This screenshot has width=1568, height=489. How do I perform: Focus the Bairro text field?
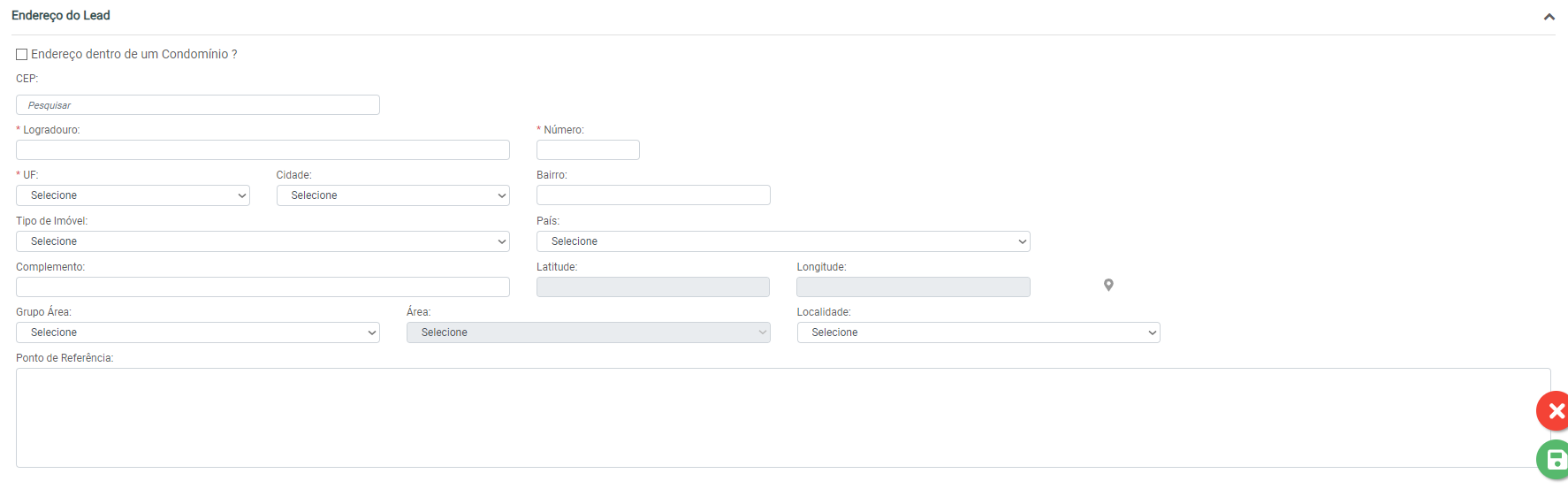pos(653,195)
